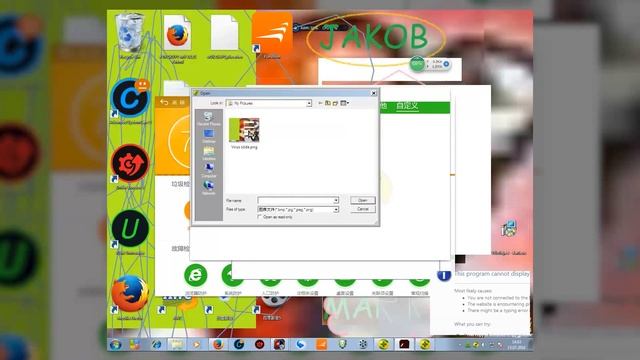Screen dimensions: 640x360
Task: Click Recent Places in Open dialog sidebar
Action: tap(209, 119)
